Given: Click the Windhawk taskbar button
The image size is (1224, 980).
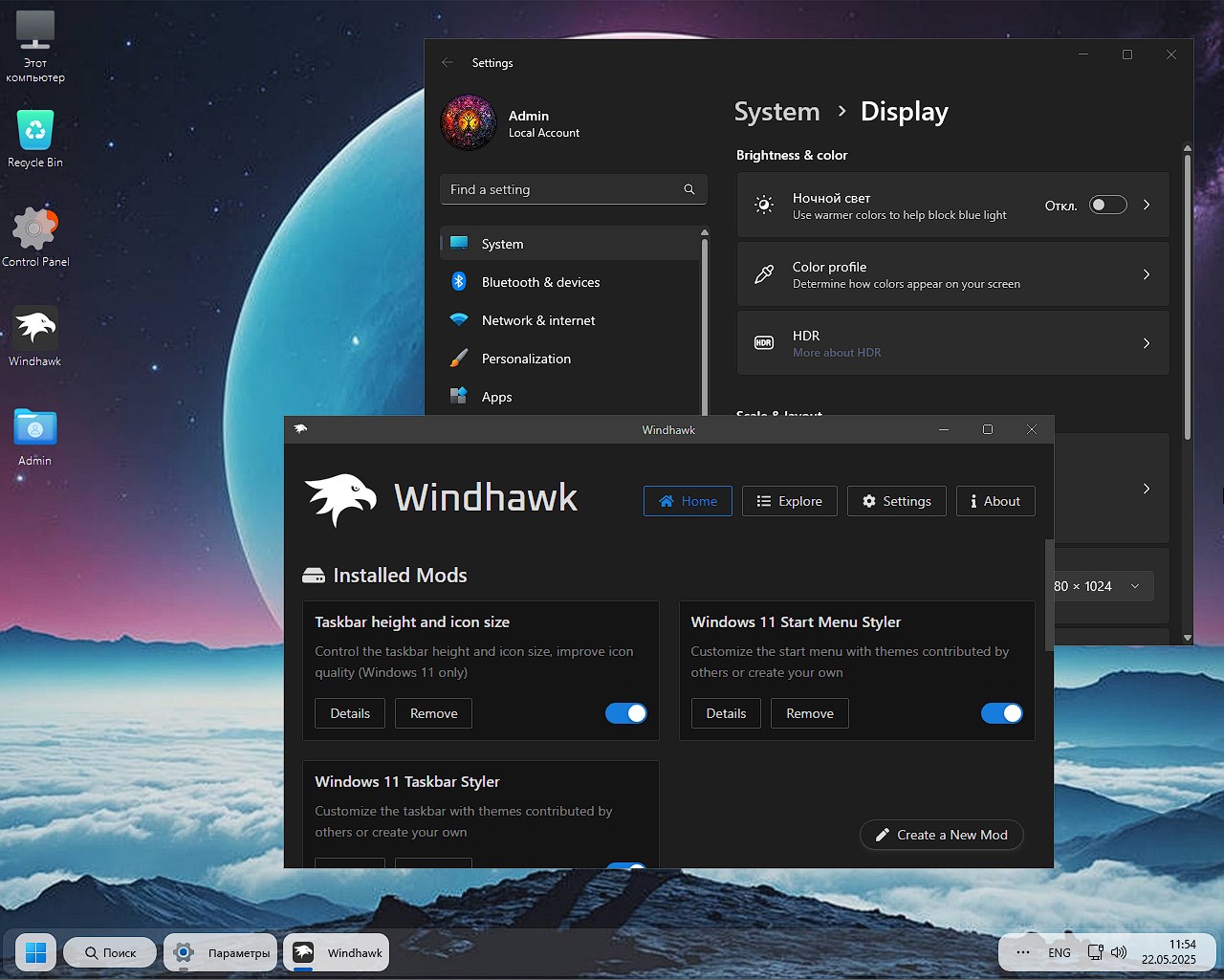Looking at the screenshot, I should (337, 952).
